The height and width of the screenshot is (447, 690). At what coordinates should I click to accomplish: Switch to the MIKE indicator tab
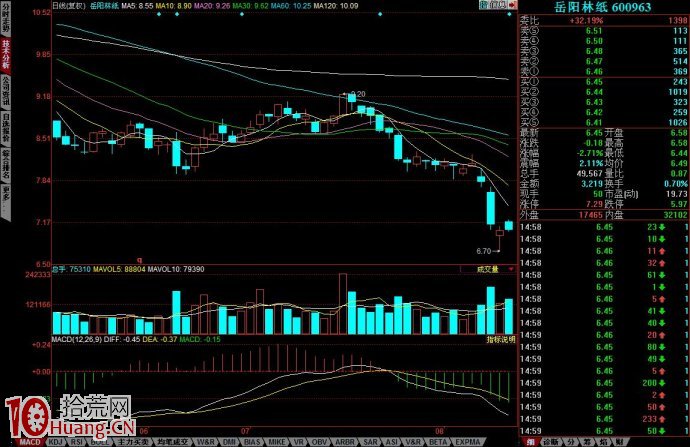pyautogui.click(x=277, y=442)
